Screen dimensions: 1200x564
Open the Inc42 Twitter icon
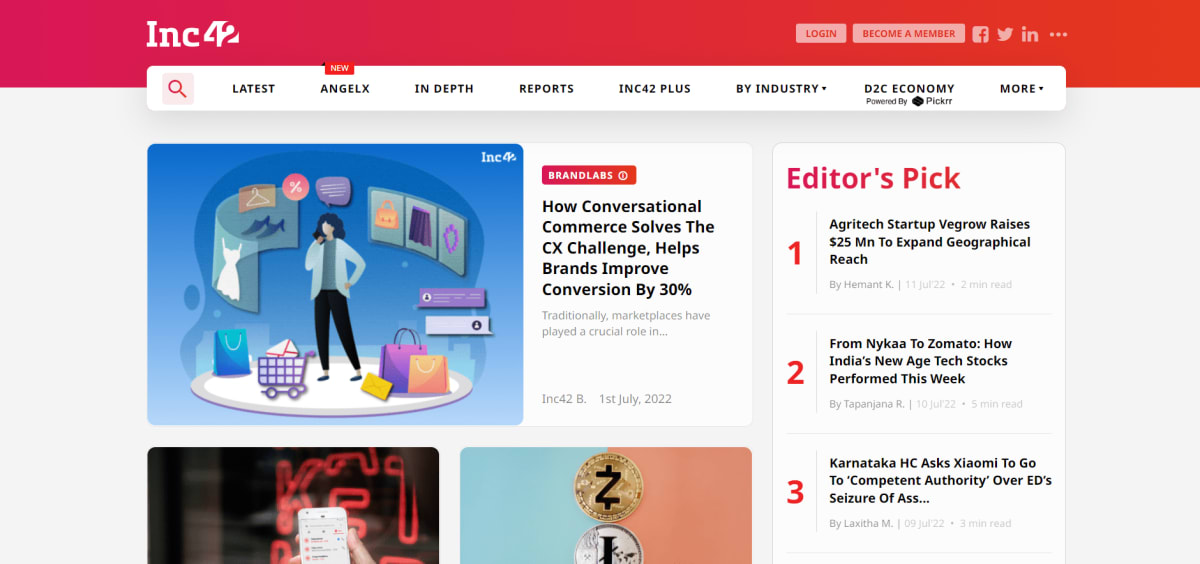(x=1005, y=34)
